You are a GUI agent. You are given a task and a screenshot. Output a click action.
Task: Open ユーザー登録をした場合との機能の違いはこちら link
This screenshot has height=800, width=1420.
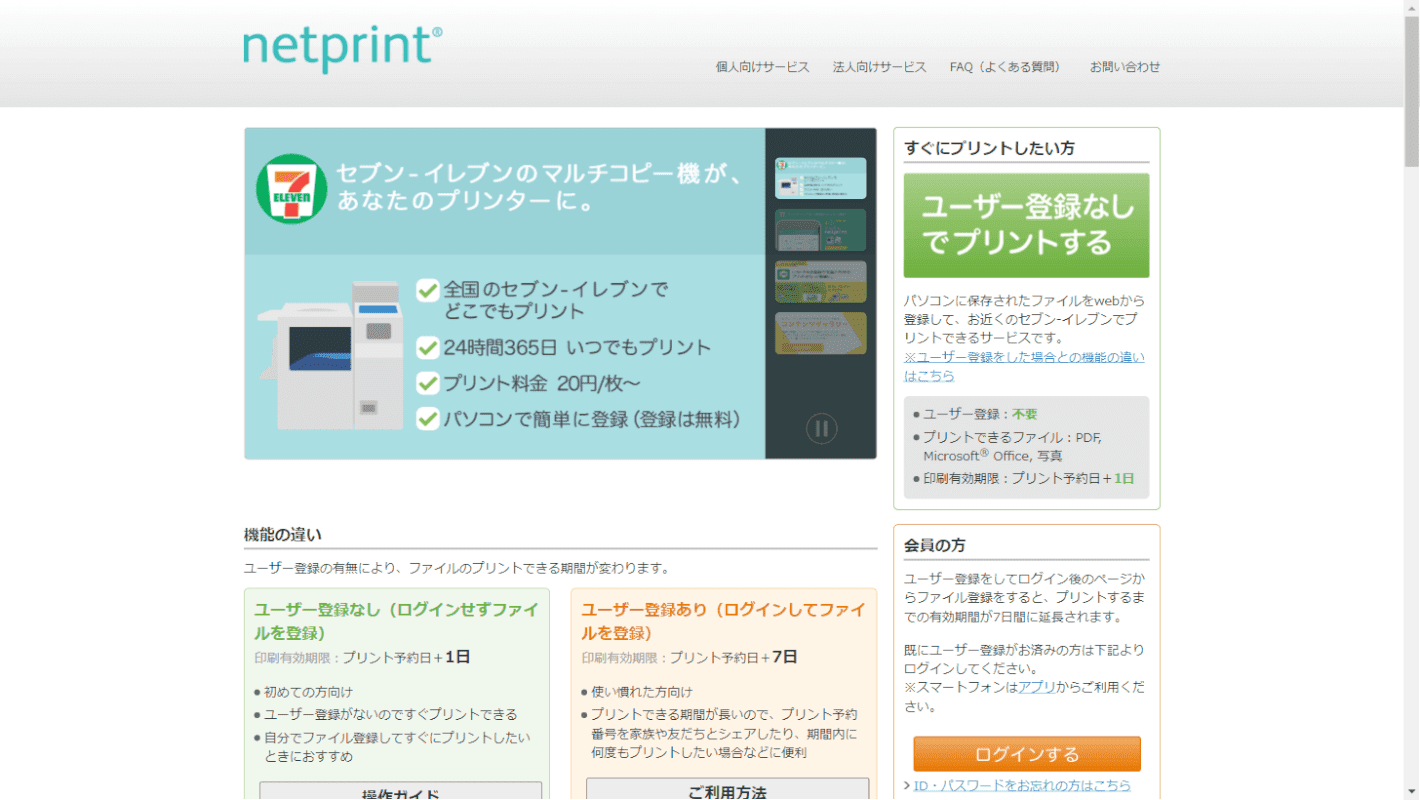click(1024, 366)
